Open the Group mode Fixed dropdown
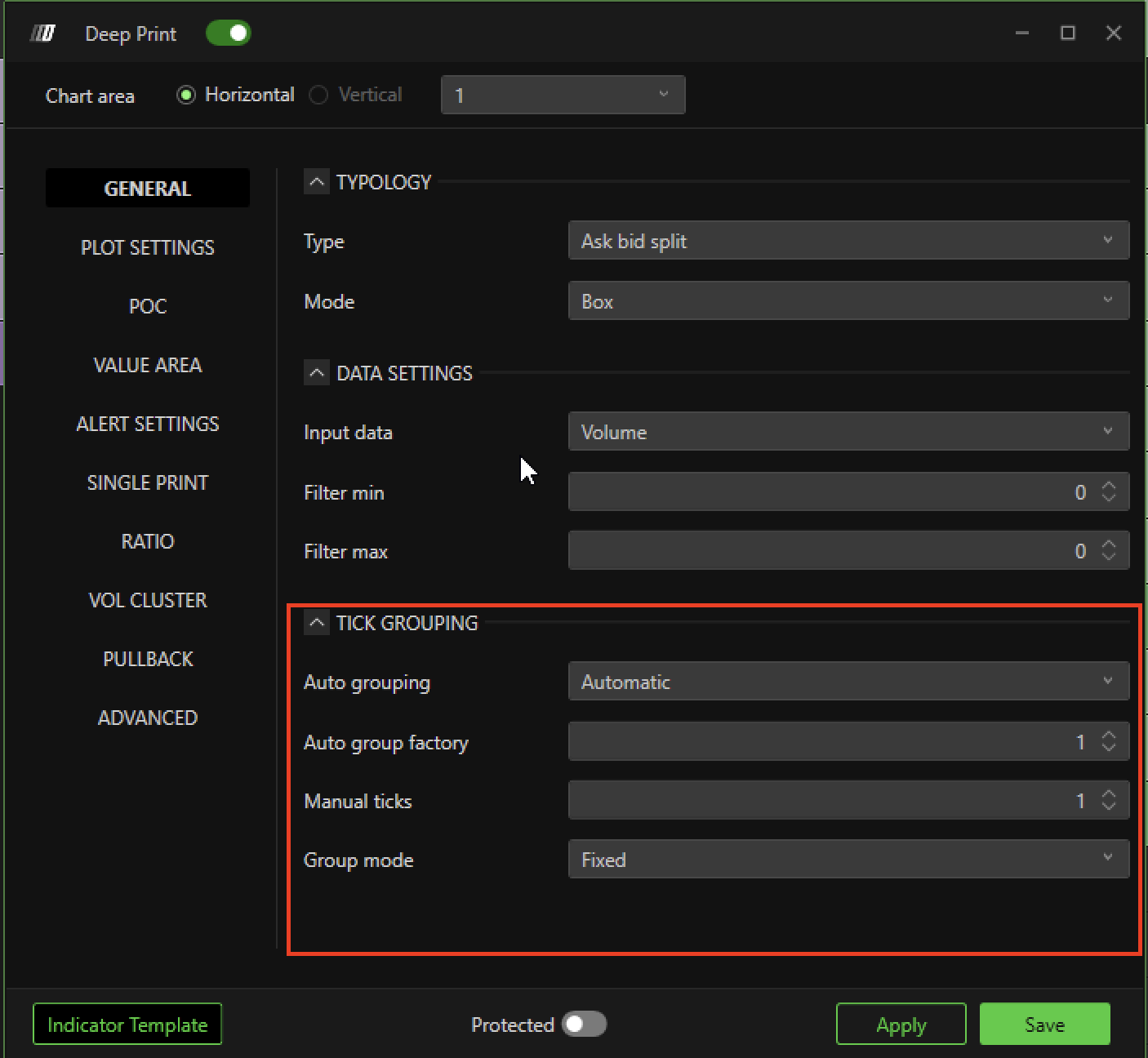Viewport: 1148px width, 1058px height. (x=848, y=860)
